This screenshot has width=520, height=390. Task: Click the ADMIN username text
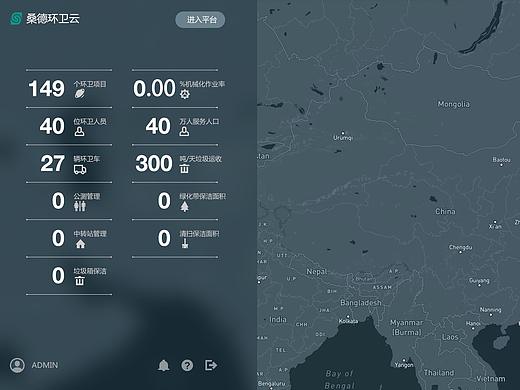pyautogui.click(x=45, y=365)
